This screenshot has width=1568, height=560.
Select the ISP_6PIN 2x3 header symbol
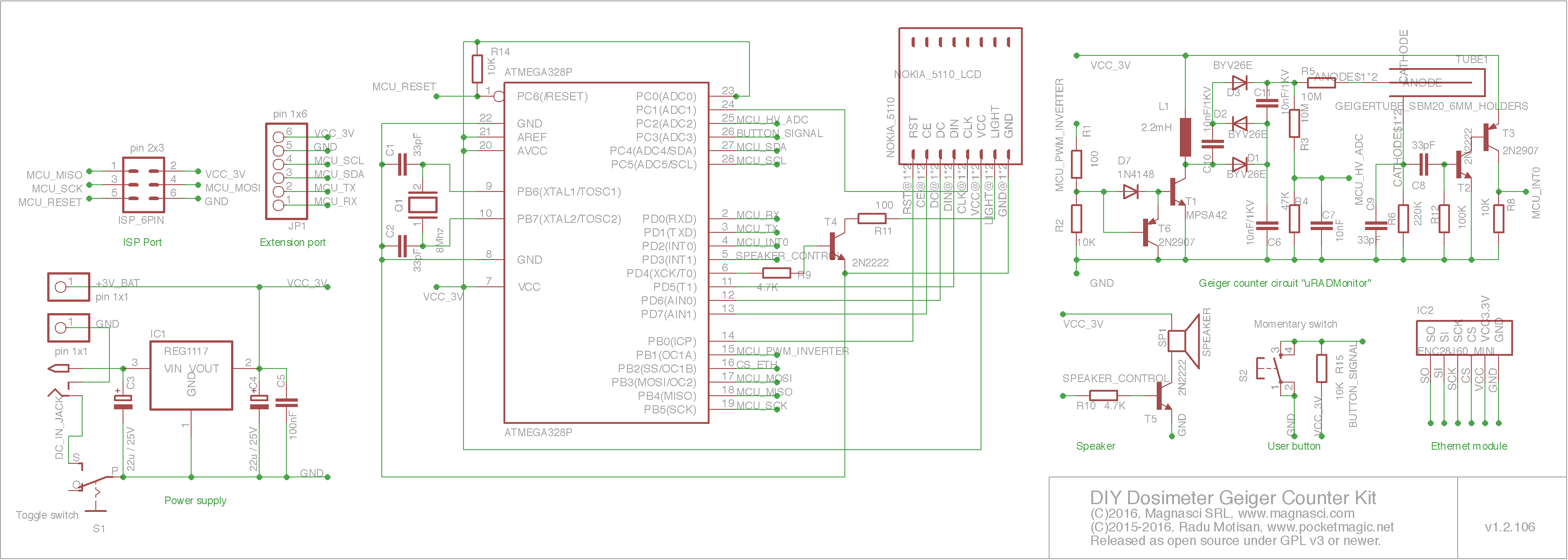click(143, 185)
